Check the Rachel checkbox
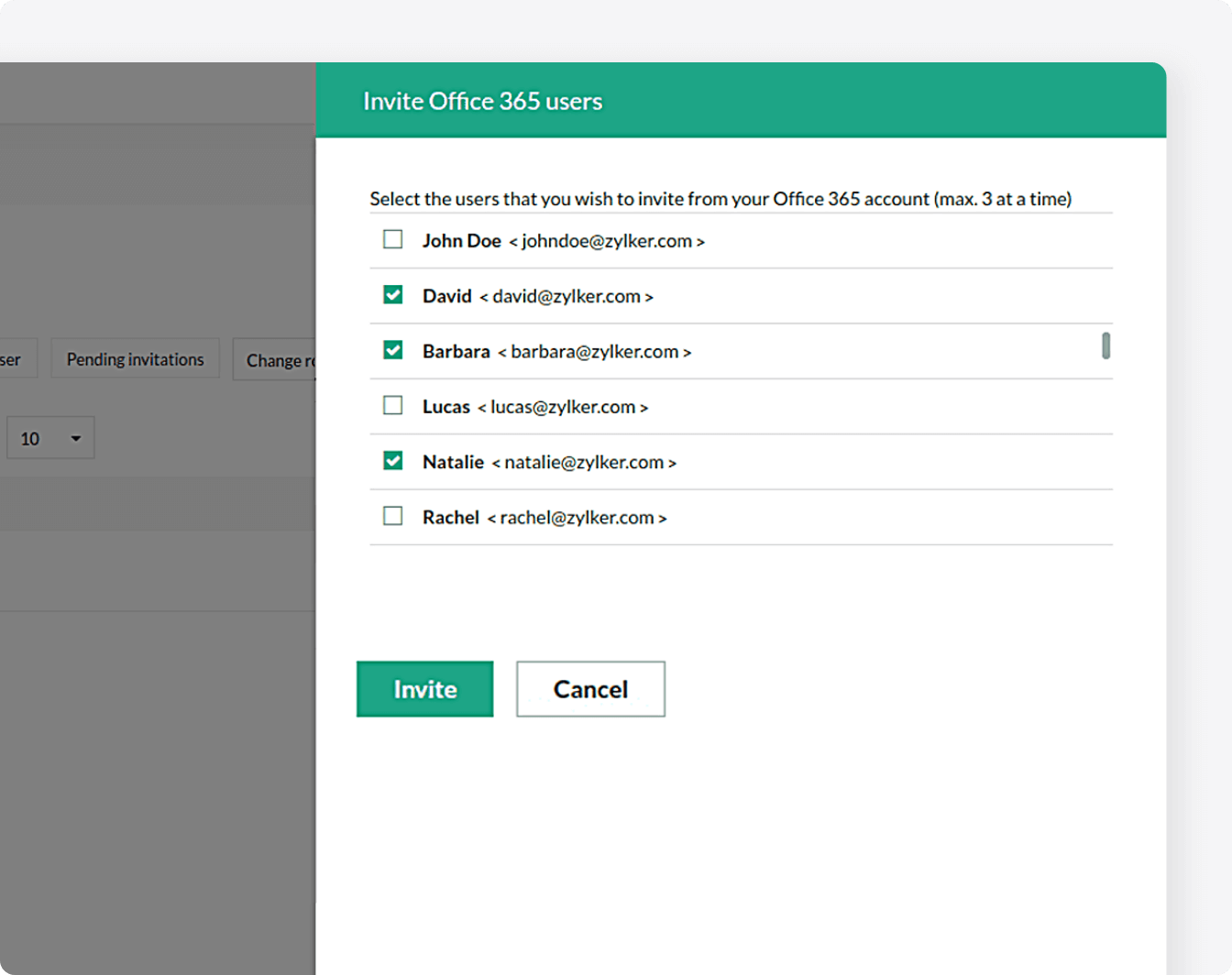This screenshot has height=975, width=1232. (393, 516)
